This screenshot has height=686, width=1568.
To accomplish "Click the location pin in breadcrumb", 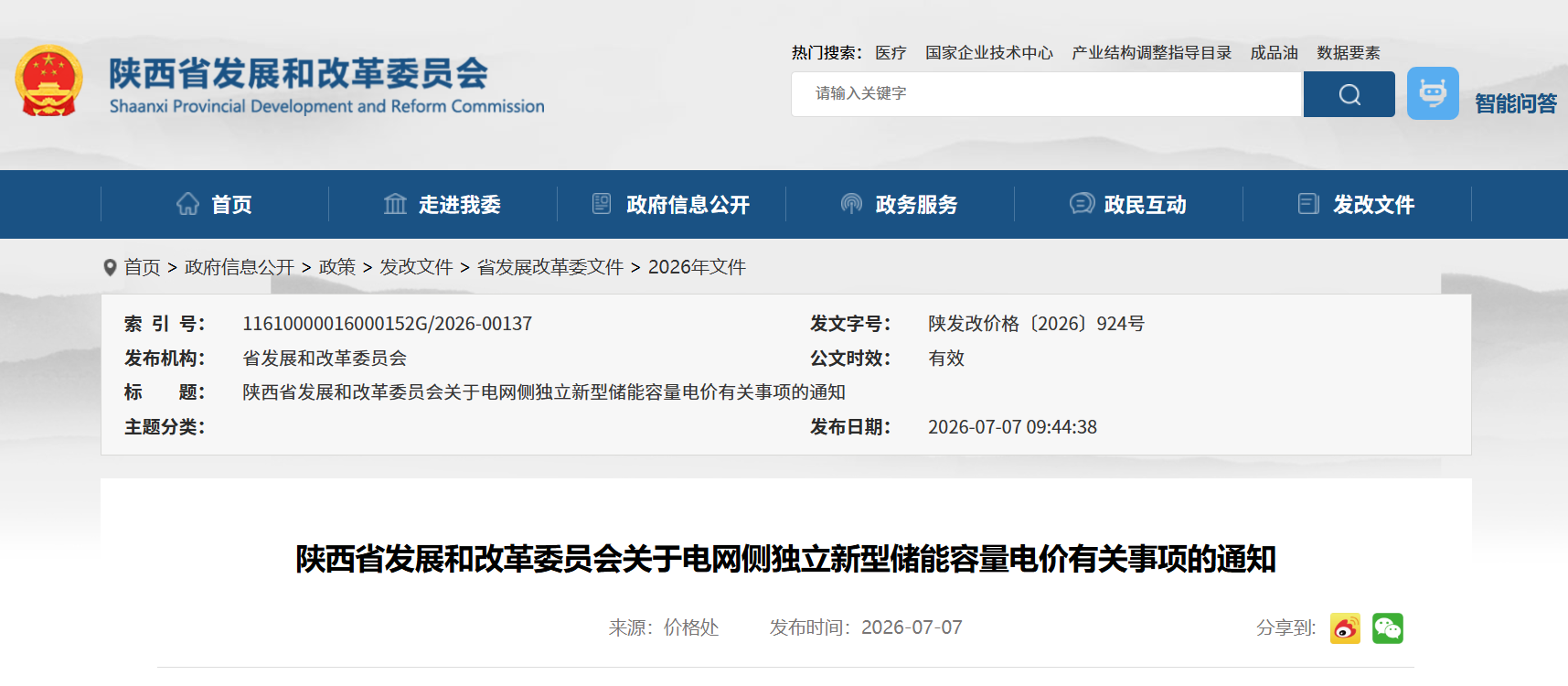I will click(110, 267).
